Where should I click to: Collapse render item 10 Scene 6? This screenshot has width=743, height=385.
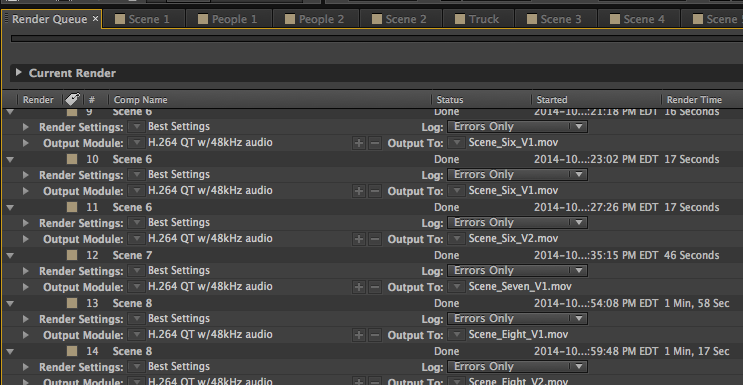10,160
